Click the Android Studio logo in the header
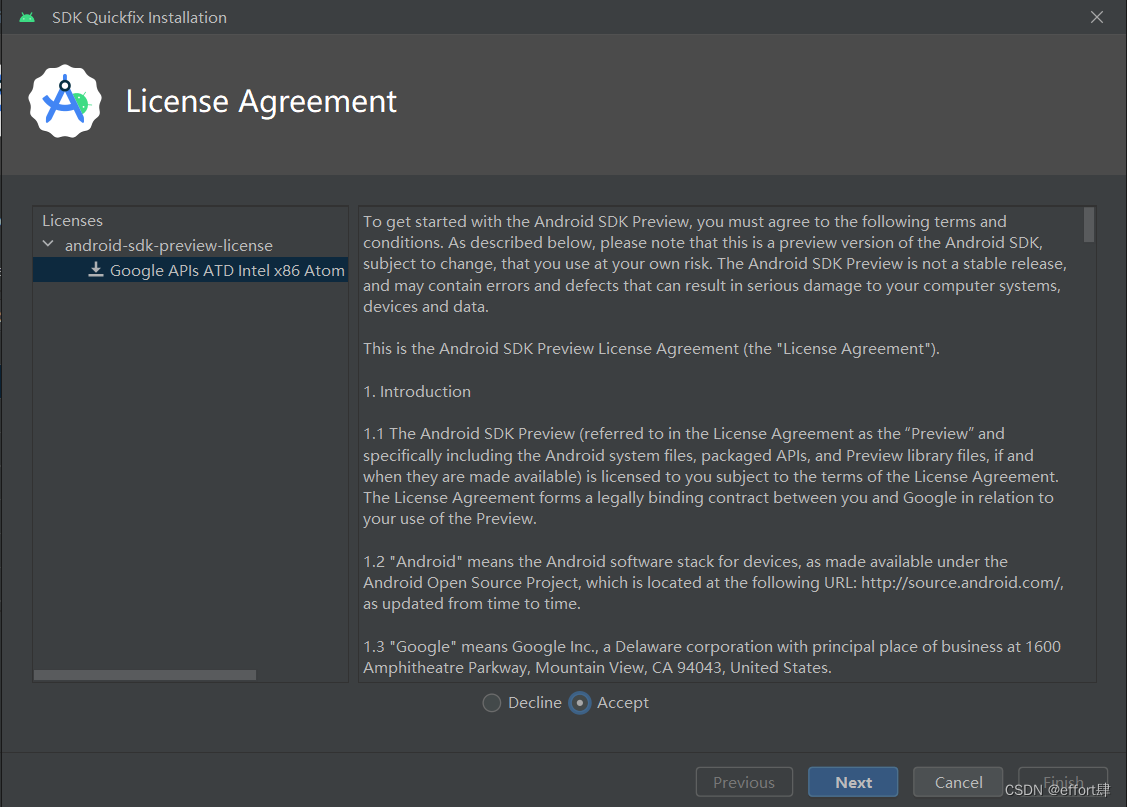The image size is (1127, 807). (65, 101)
